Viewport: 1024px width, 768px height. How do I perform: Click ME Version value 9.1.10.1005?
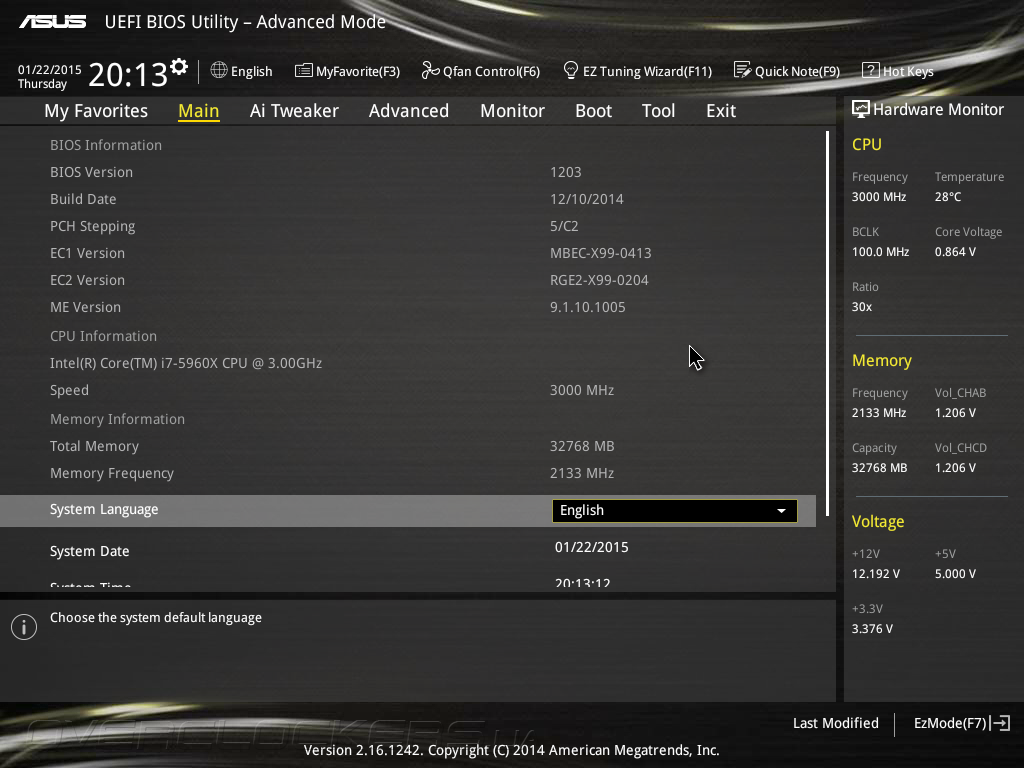pos(588,307)
